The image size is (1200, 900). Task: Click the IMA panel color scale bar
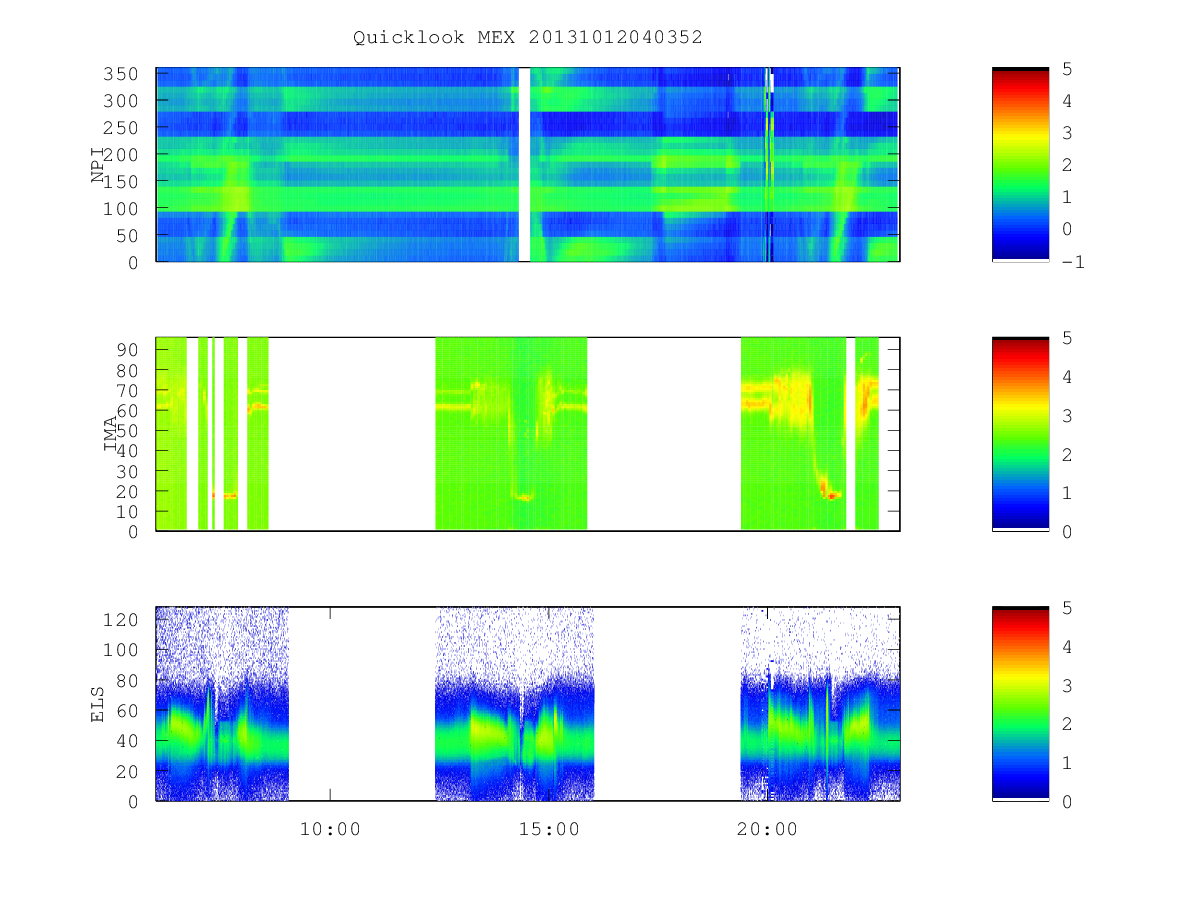pos(1020,434)
